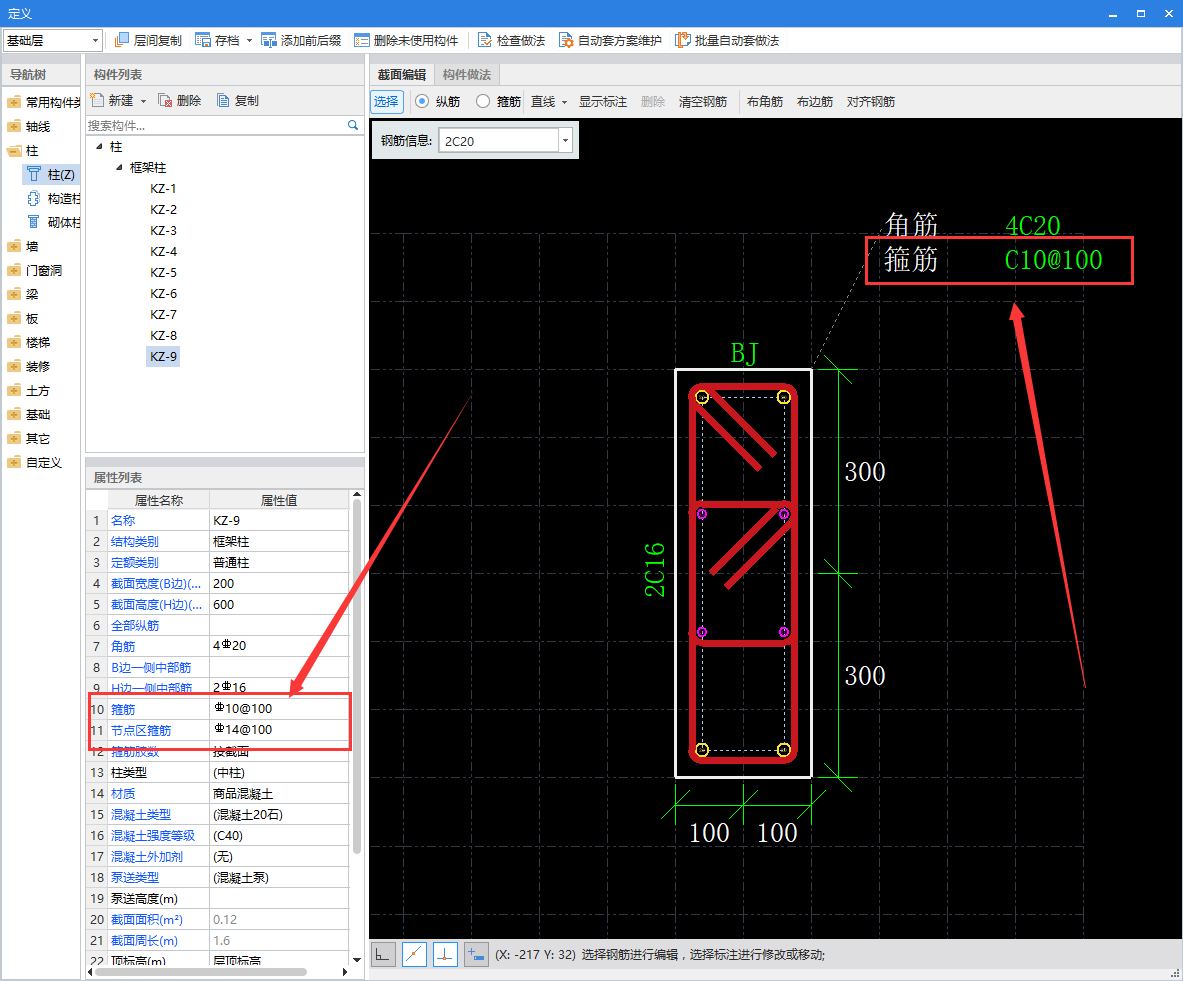Click the 新建 new component icon
The width and height of the screenshot is (1183, 981).
click(x=97, y=100)
